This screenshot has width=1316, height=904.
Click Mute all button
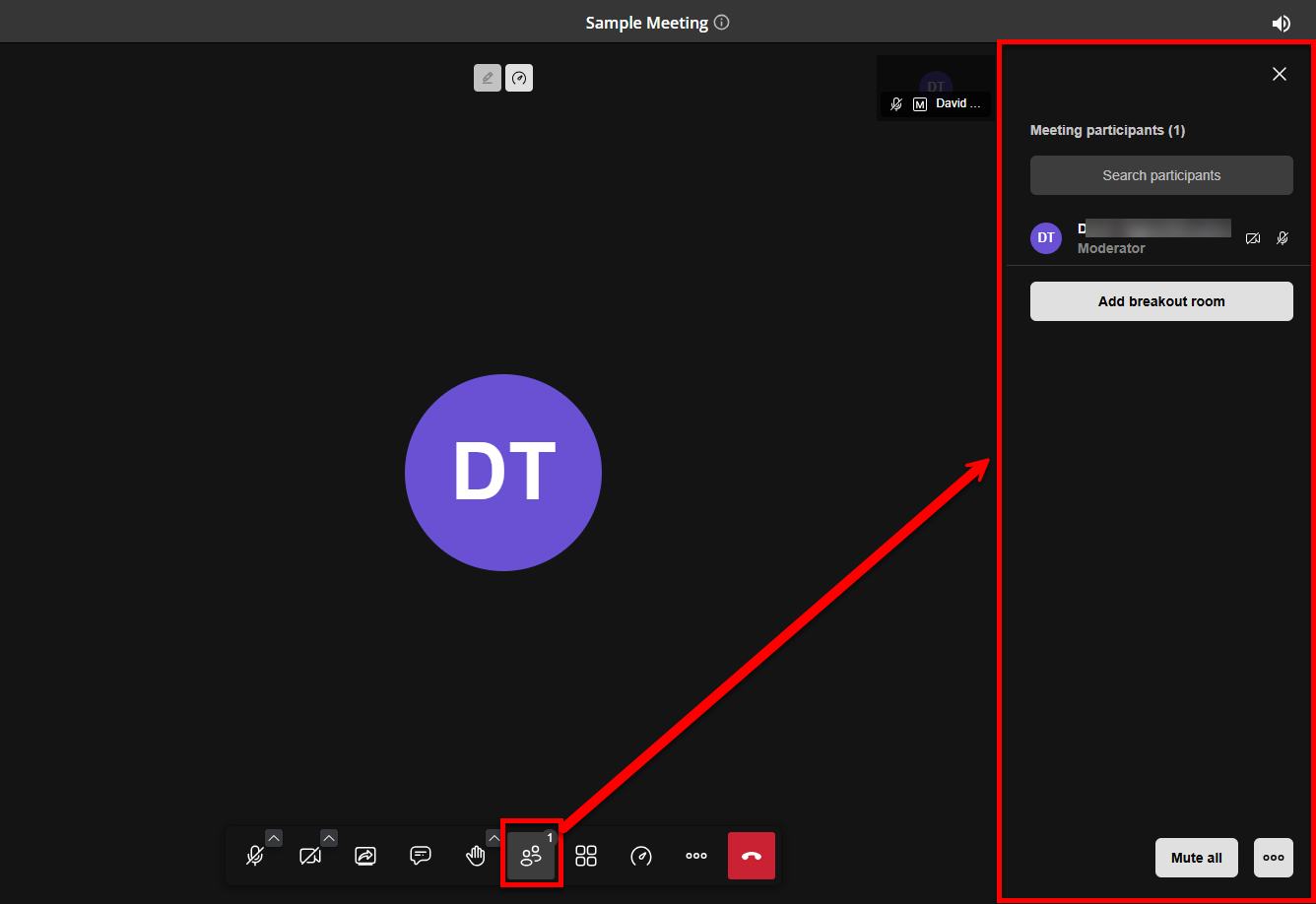pyautogui.click(x=1196, y=858)
